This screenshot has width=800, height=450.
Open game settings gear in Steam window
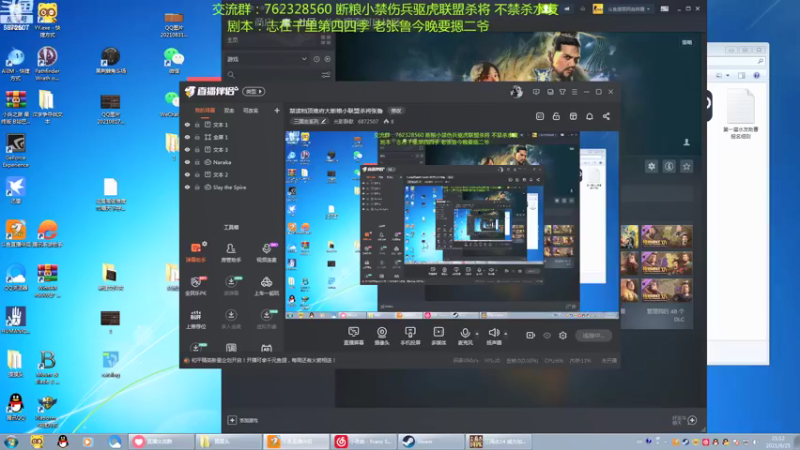click(x=652, y=166)
